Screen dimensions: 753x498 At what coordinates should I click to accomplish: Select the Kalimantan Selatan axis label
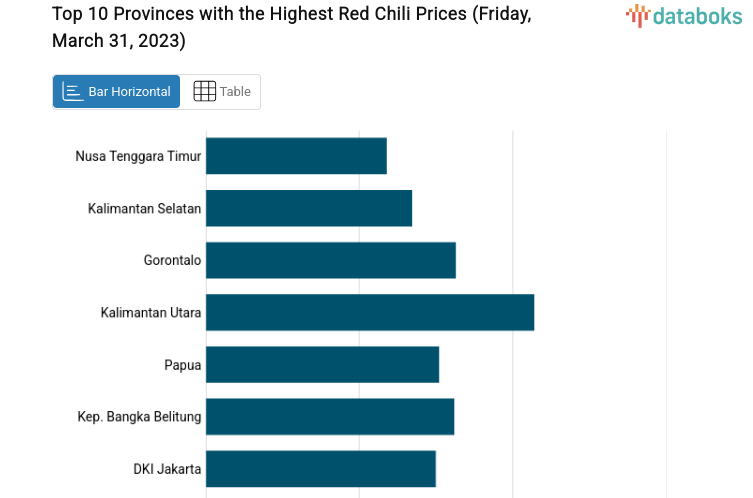click(144, 208)
